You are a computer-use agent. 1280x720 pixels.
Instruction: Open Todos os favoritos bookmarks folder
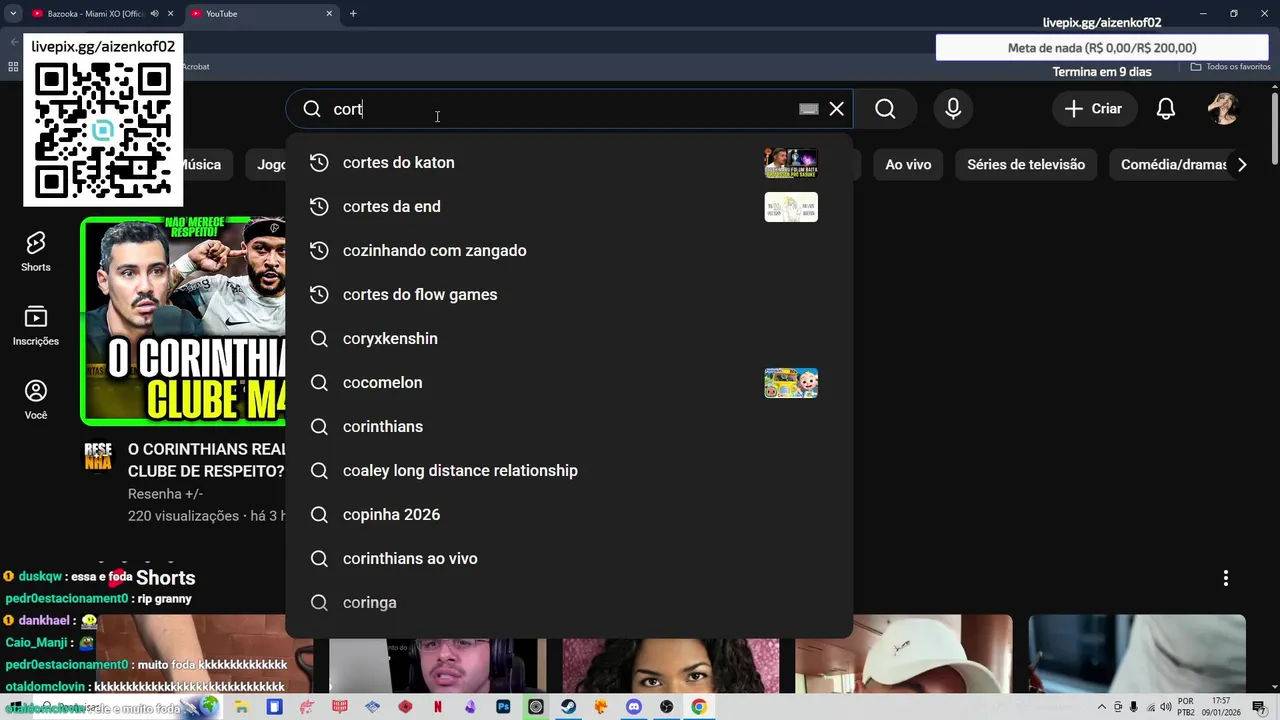pos(1230,67)
